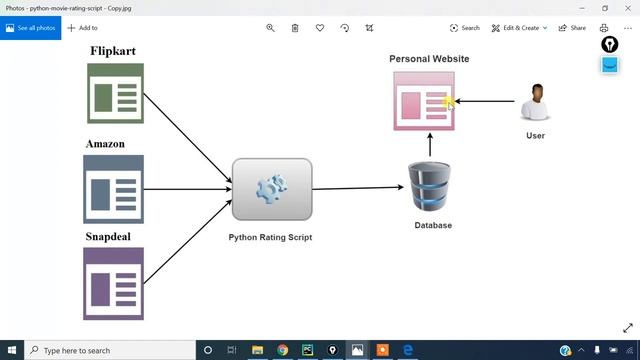The image size is (640, 360).
Task: Print the photo using printer icon
Action: 604,28
